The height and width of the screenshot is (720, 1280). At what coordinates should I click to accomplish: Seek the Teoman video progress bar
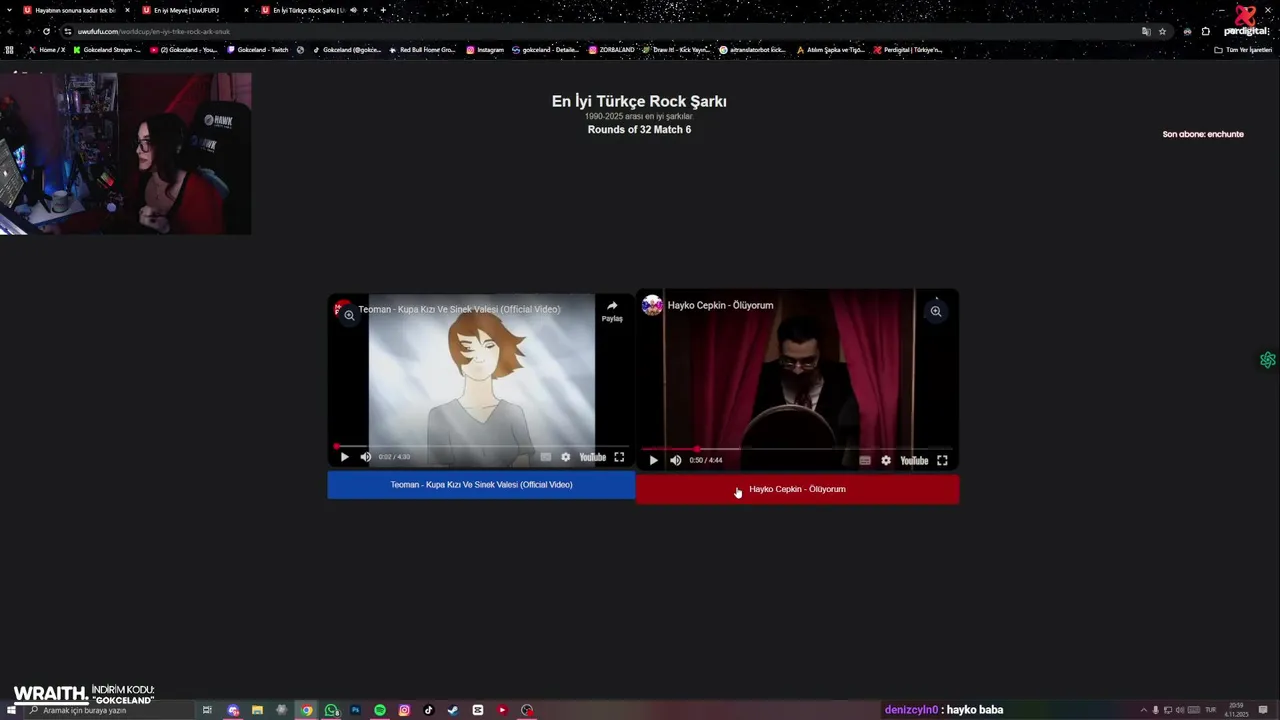481,446
